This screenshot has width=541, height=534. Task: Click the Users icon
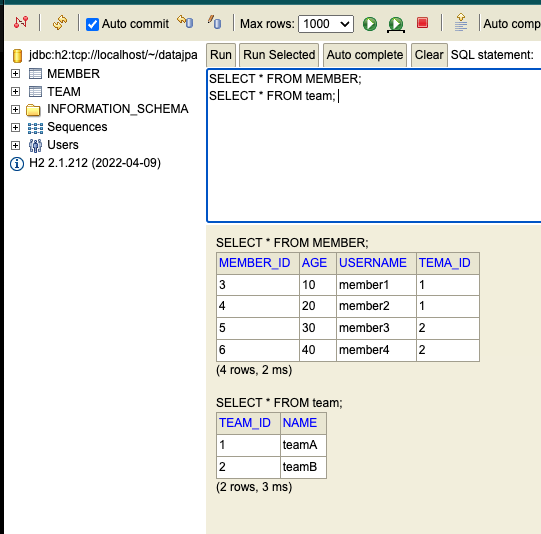(35, 146)
